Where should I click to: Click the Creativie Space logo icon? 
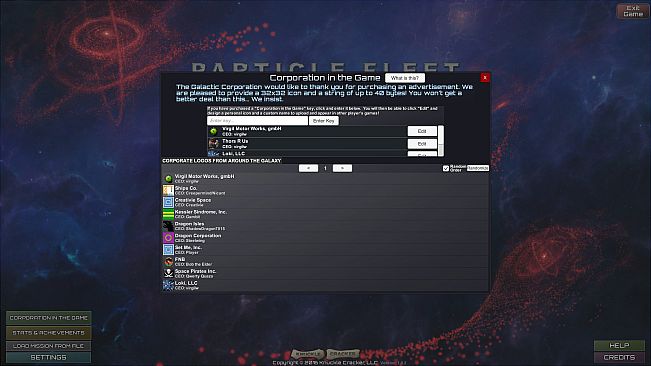coord(168,202)
